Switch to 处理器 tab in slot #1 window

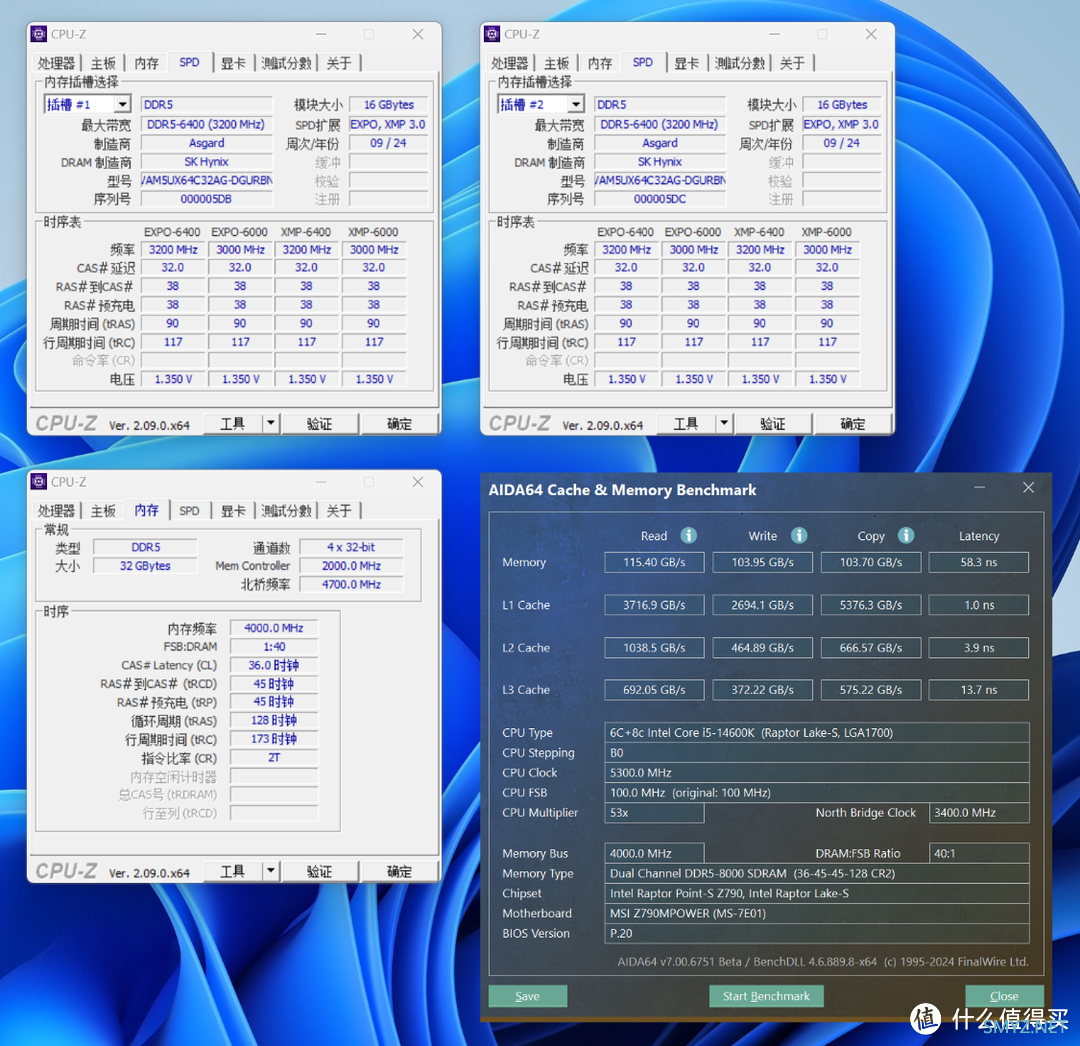tap(56, 63)
